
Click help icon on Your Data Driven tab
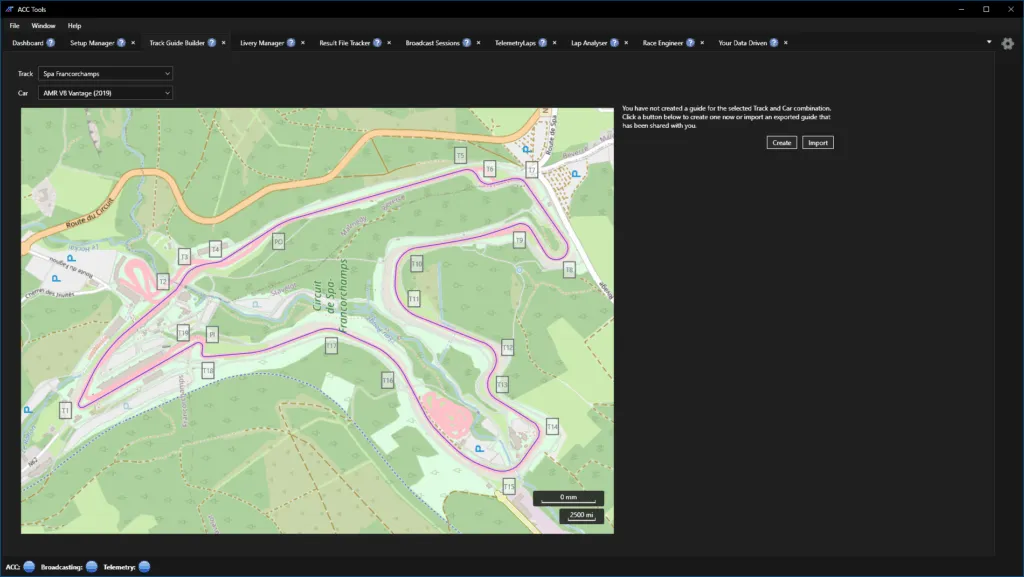(774, 43)
